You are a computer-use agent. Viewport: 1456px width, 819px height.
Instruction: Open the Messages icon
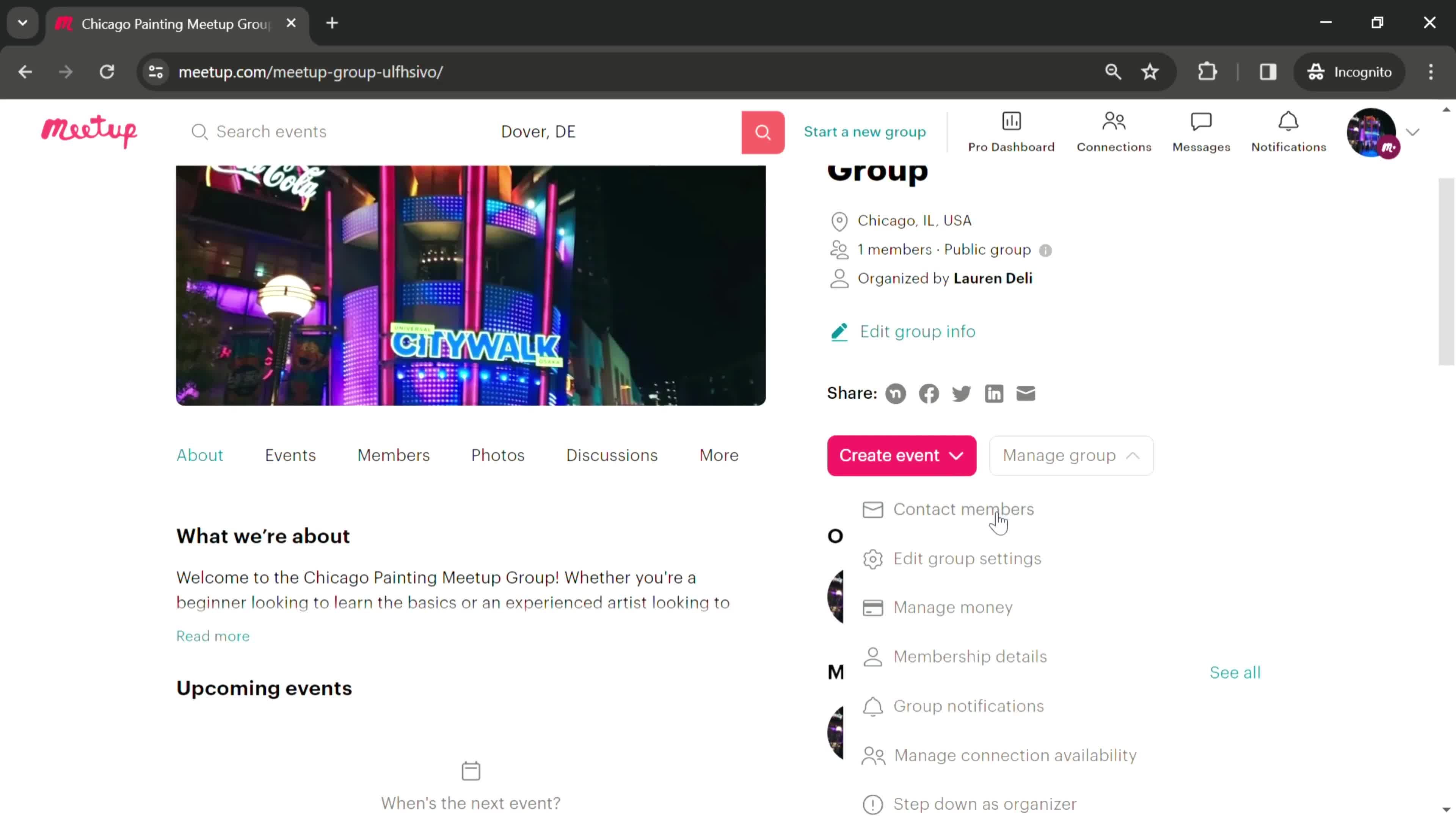pos(1201,130)
